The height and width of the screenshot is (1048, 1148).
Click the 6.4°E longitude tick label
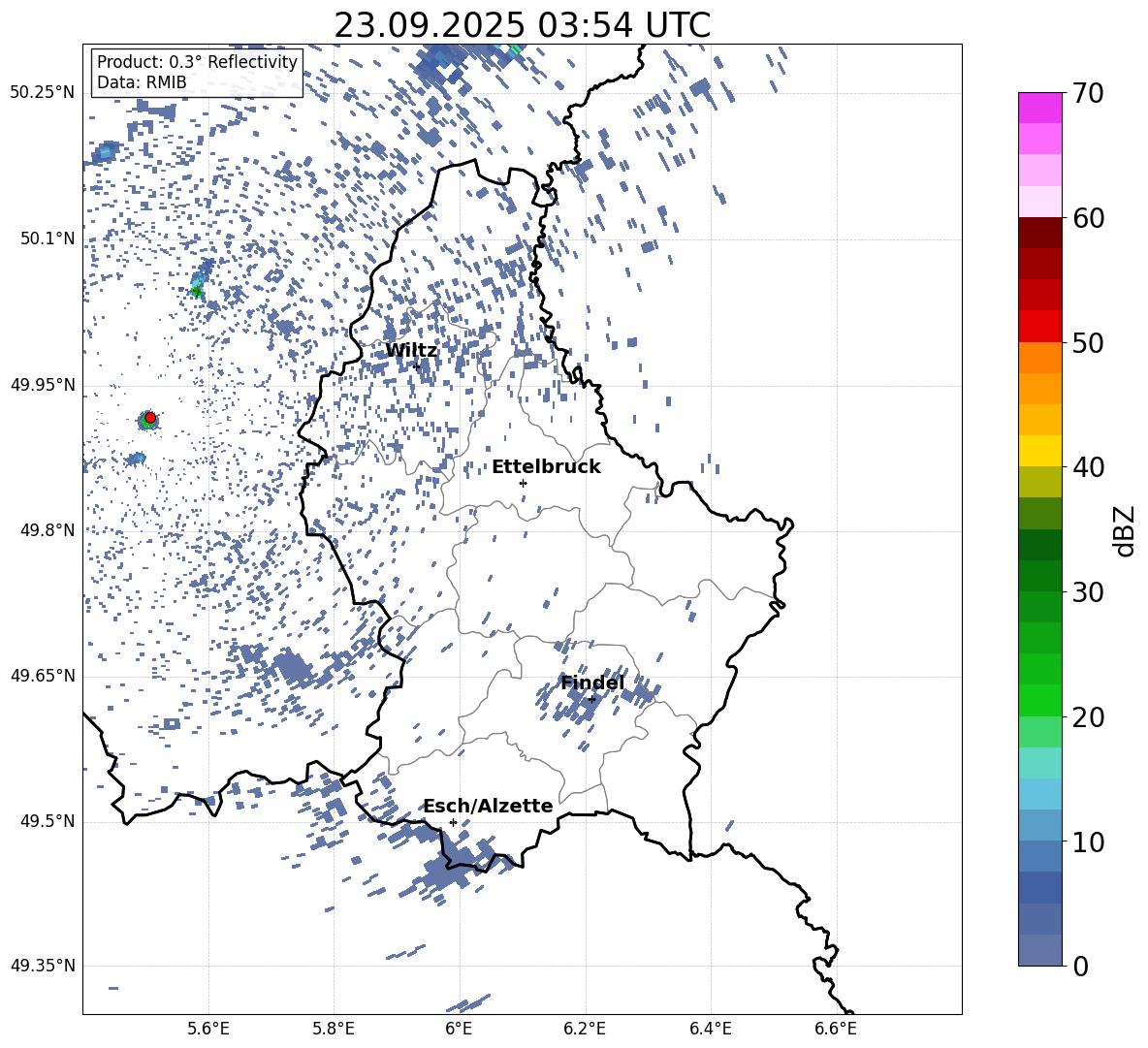pyautogui.click(x=711, y=1029)
